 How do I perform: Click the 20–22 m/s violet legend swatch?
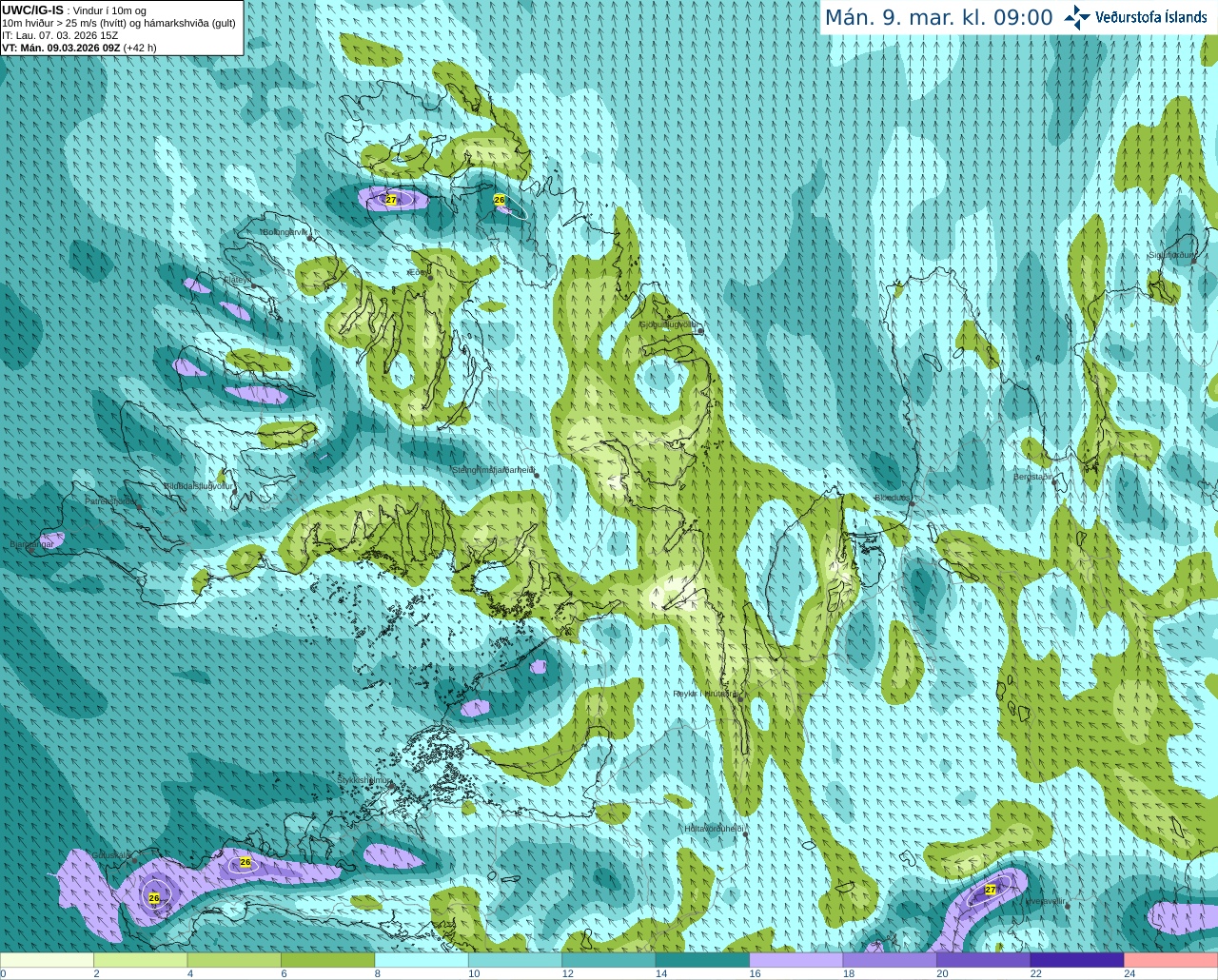[x=984, y=961]
